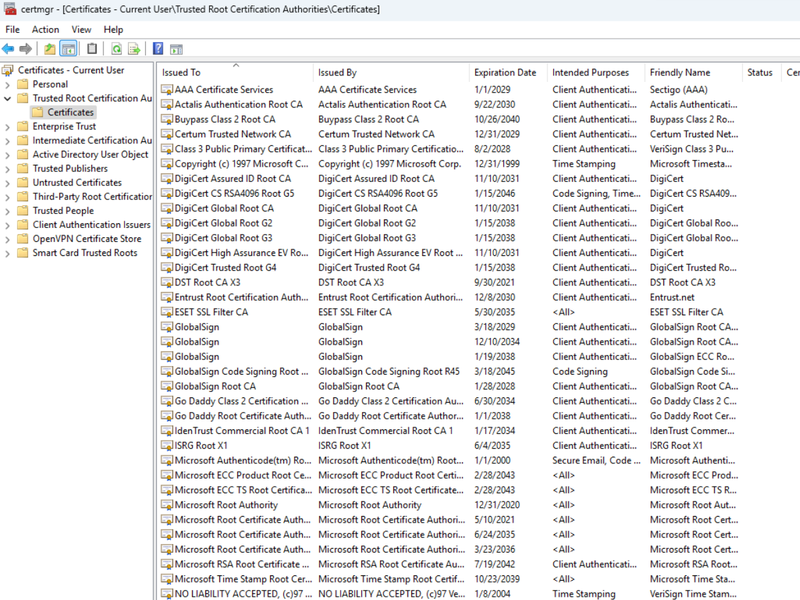
Task: Sort by Intended Purposes column header
Action: coord(595,72)
